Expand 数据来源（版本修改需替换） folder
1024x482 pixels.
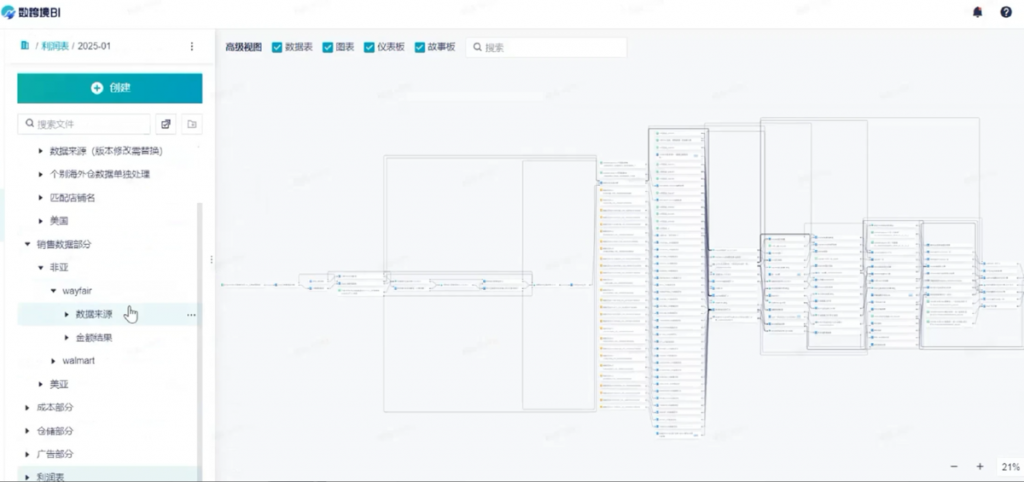pos(40,151)
